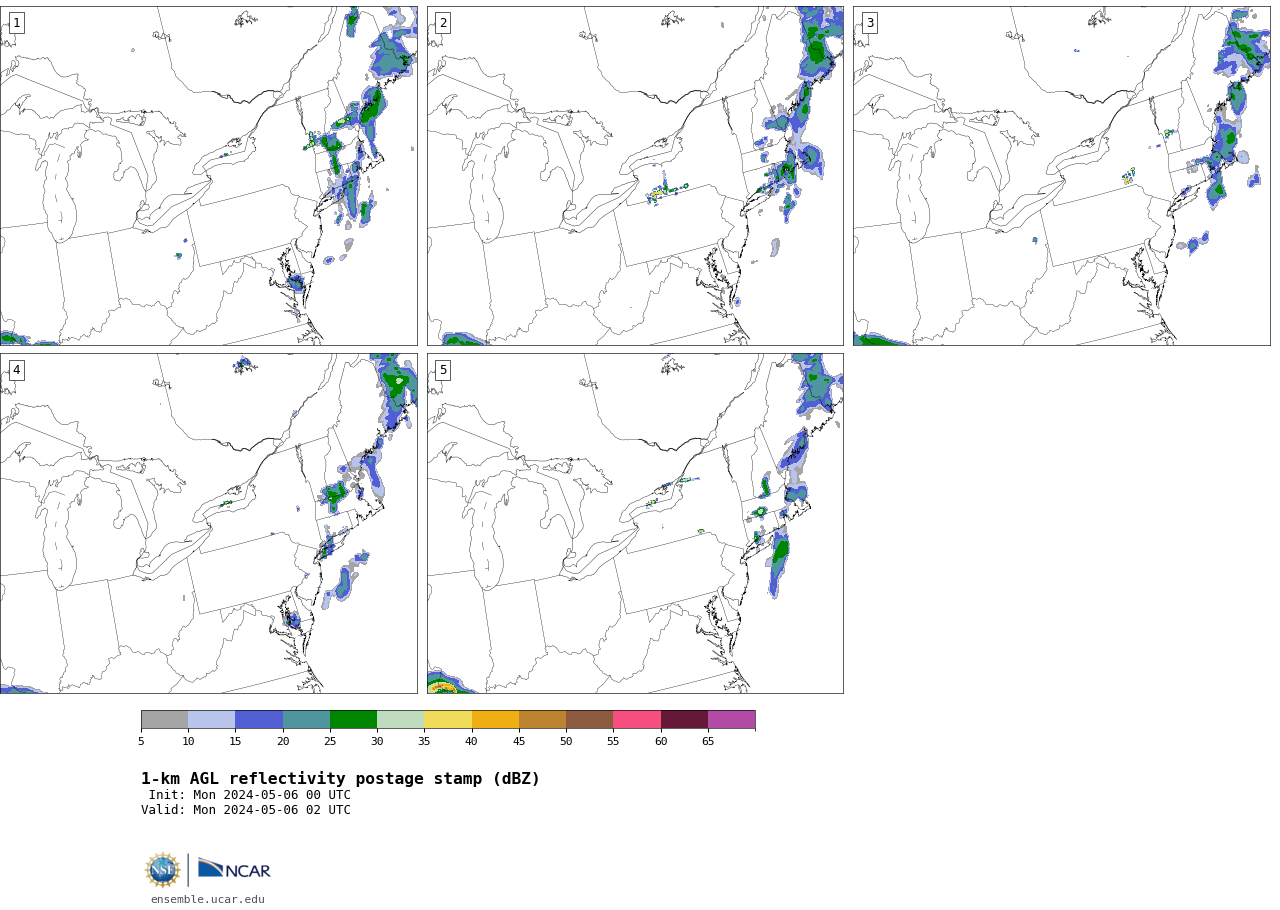Open ensemble member 5 reflectivity map

[635, 523]
